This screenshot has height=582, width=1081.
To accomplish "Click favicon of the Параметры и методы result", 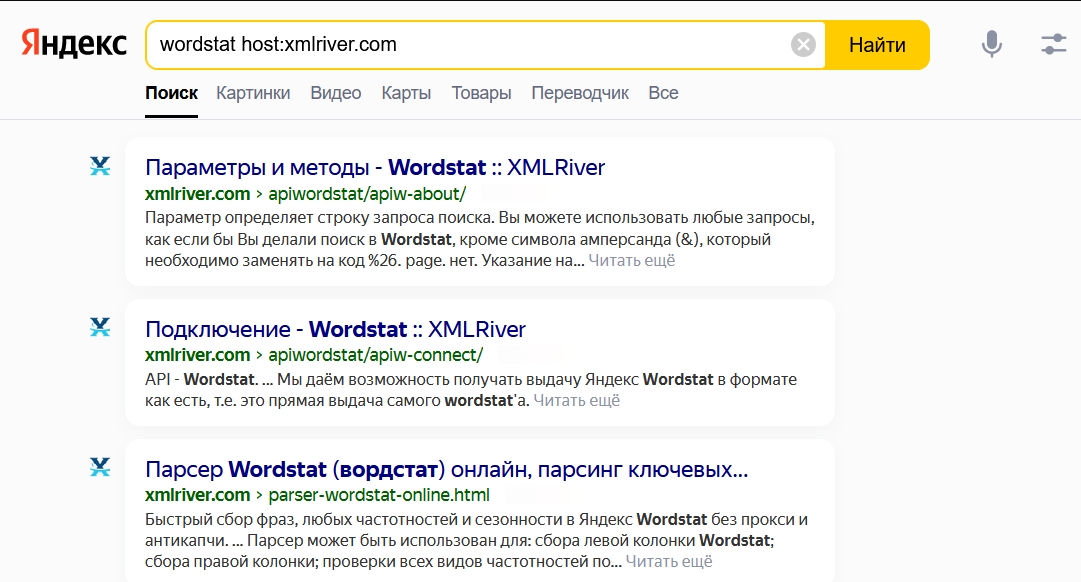I will (100, 166).
